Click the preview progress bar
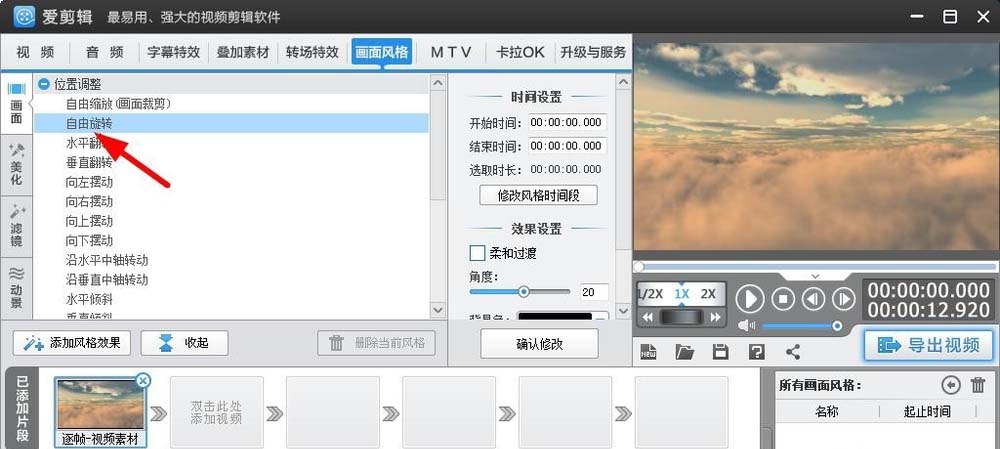 tap(816, 266)
